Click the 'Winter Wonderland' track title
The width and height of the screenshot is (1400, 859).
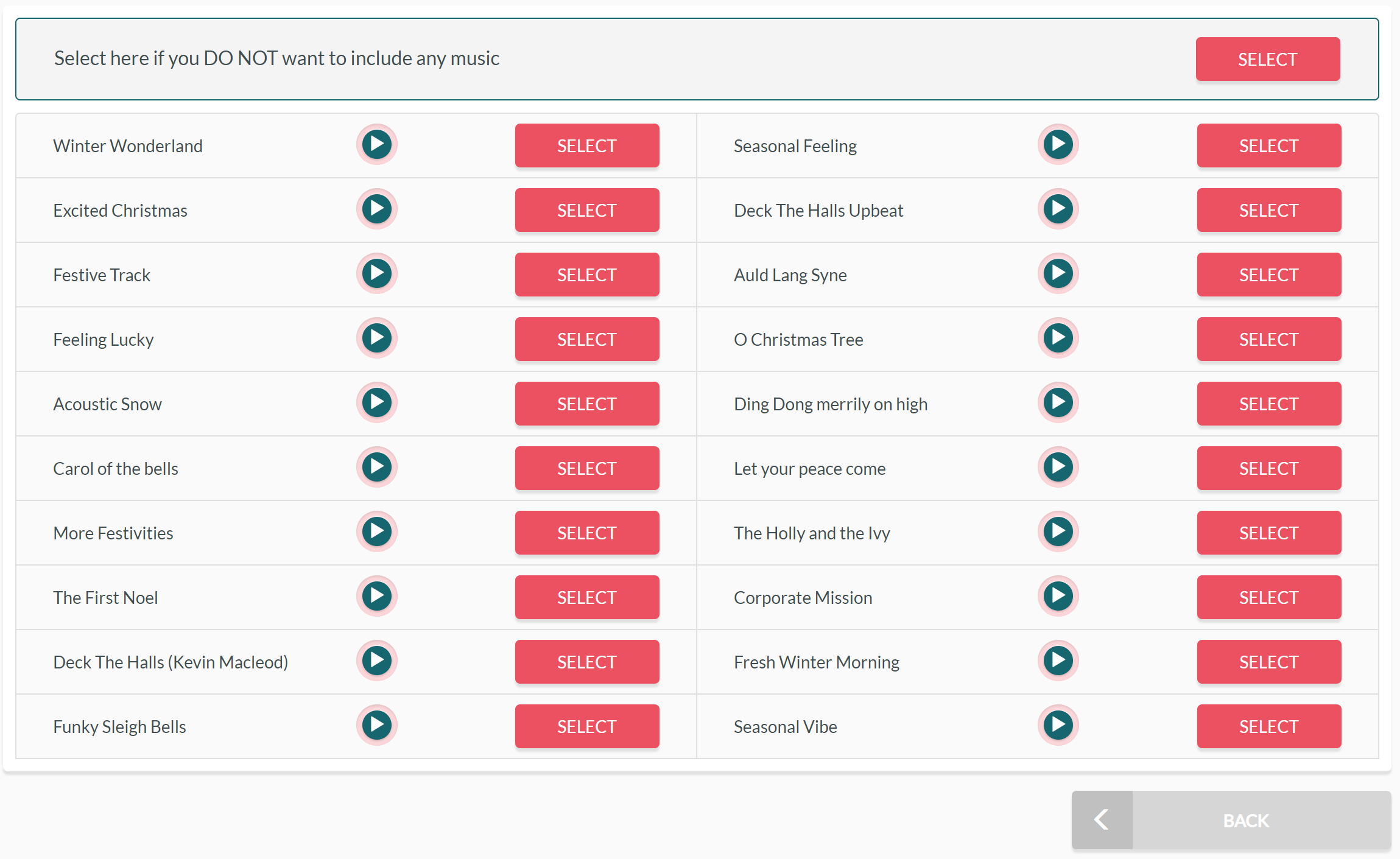[x=128, y=146]
